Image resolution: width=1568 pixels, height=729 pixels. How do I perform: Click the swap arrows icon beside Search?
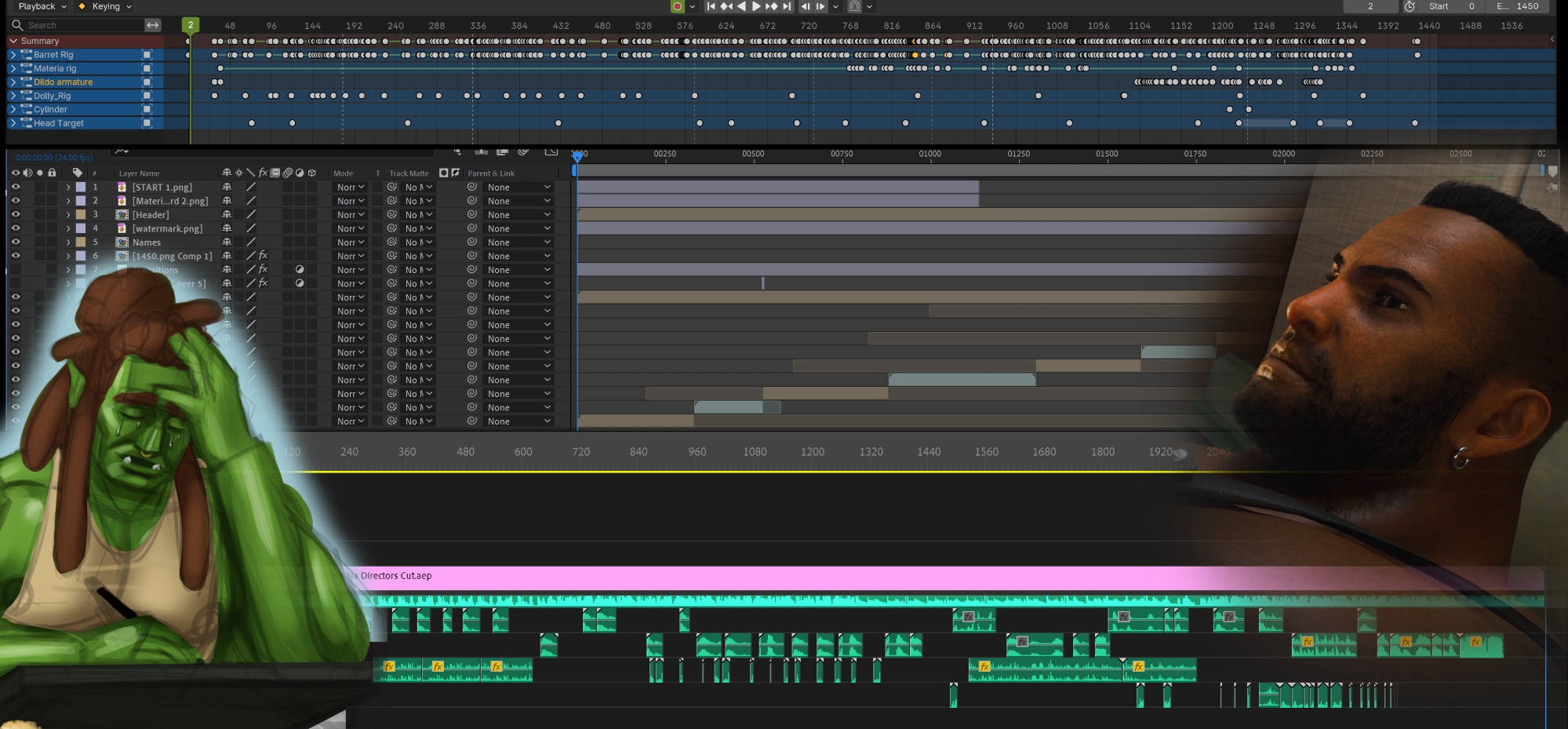coord(153,25)
